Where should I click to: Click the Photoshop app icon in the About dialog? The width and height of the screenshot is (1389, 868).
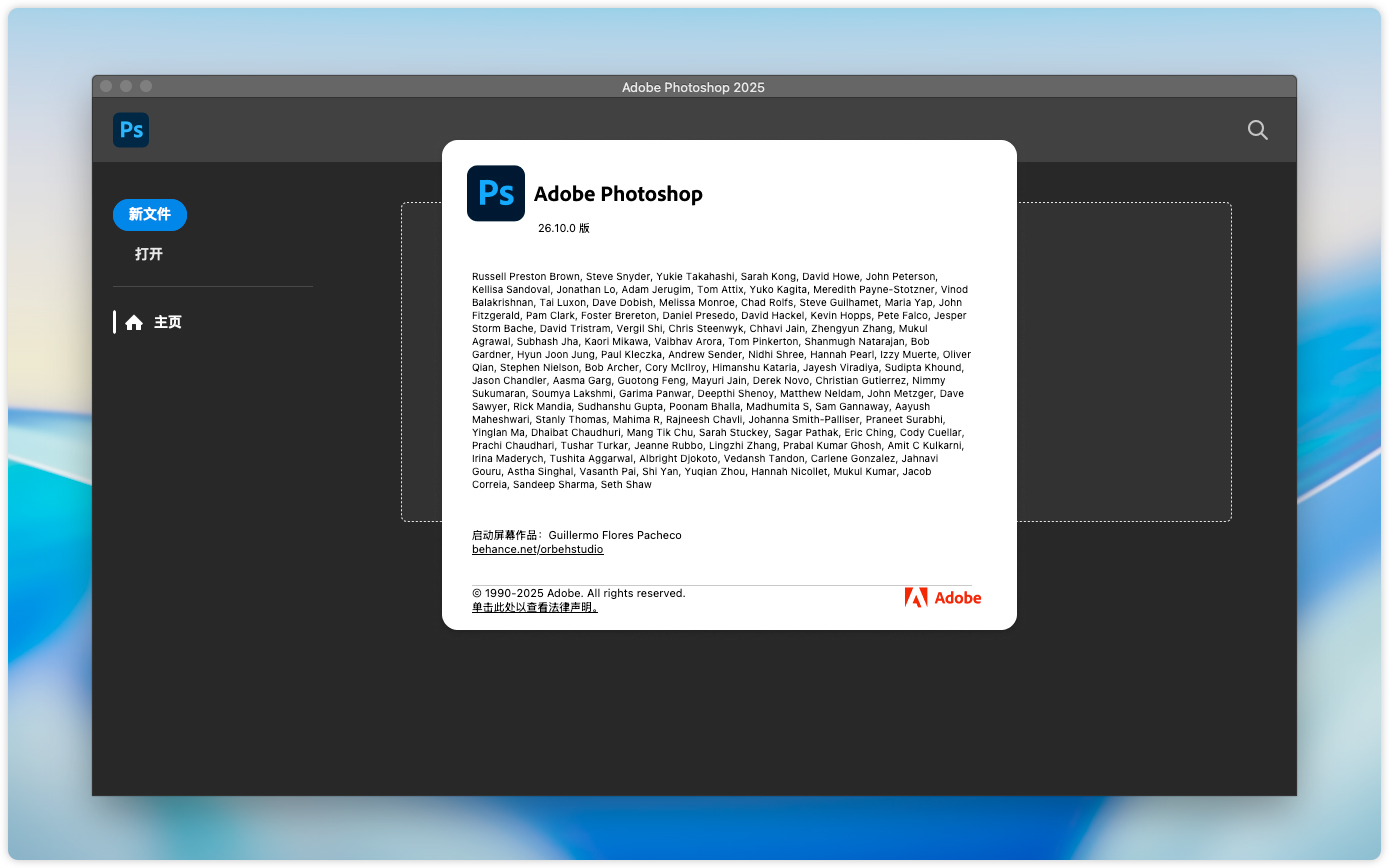[x=496, y=193]
